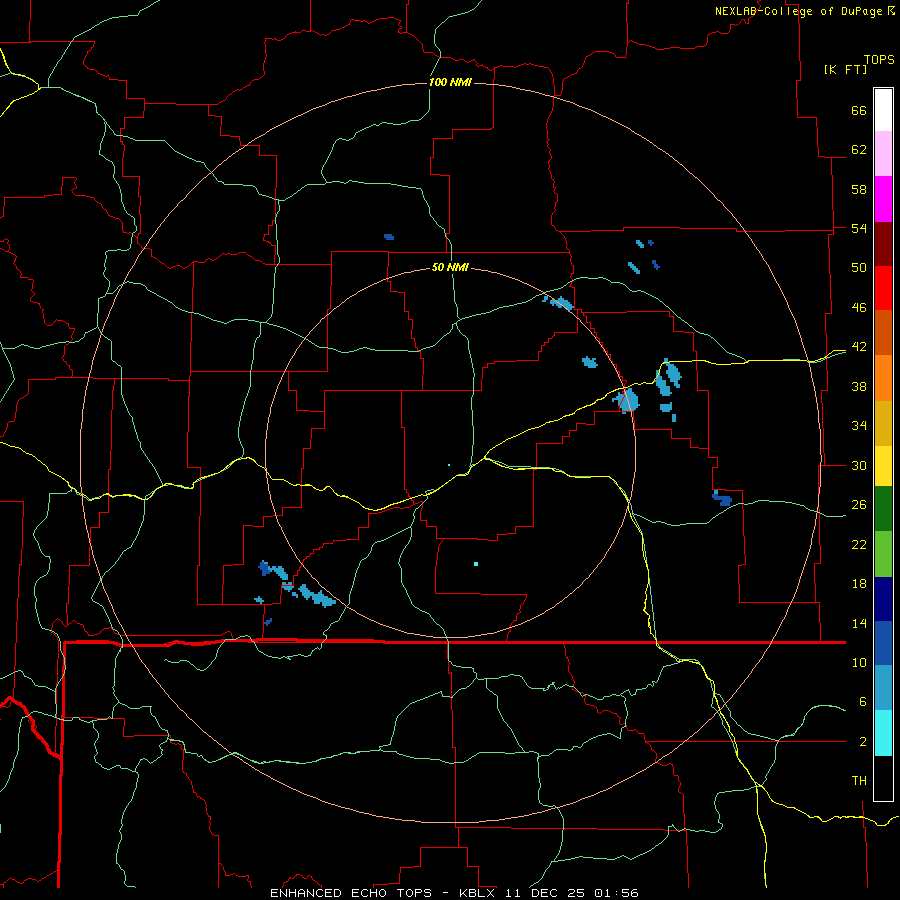Image resolution: width=900 pixels, height=900 pixels.
Task: Select the light green 22 legend swatch
Action: coord(883,554)
